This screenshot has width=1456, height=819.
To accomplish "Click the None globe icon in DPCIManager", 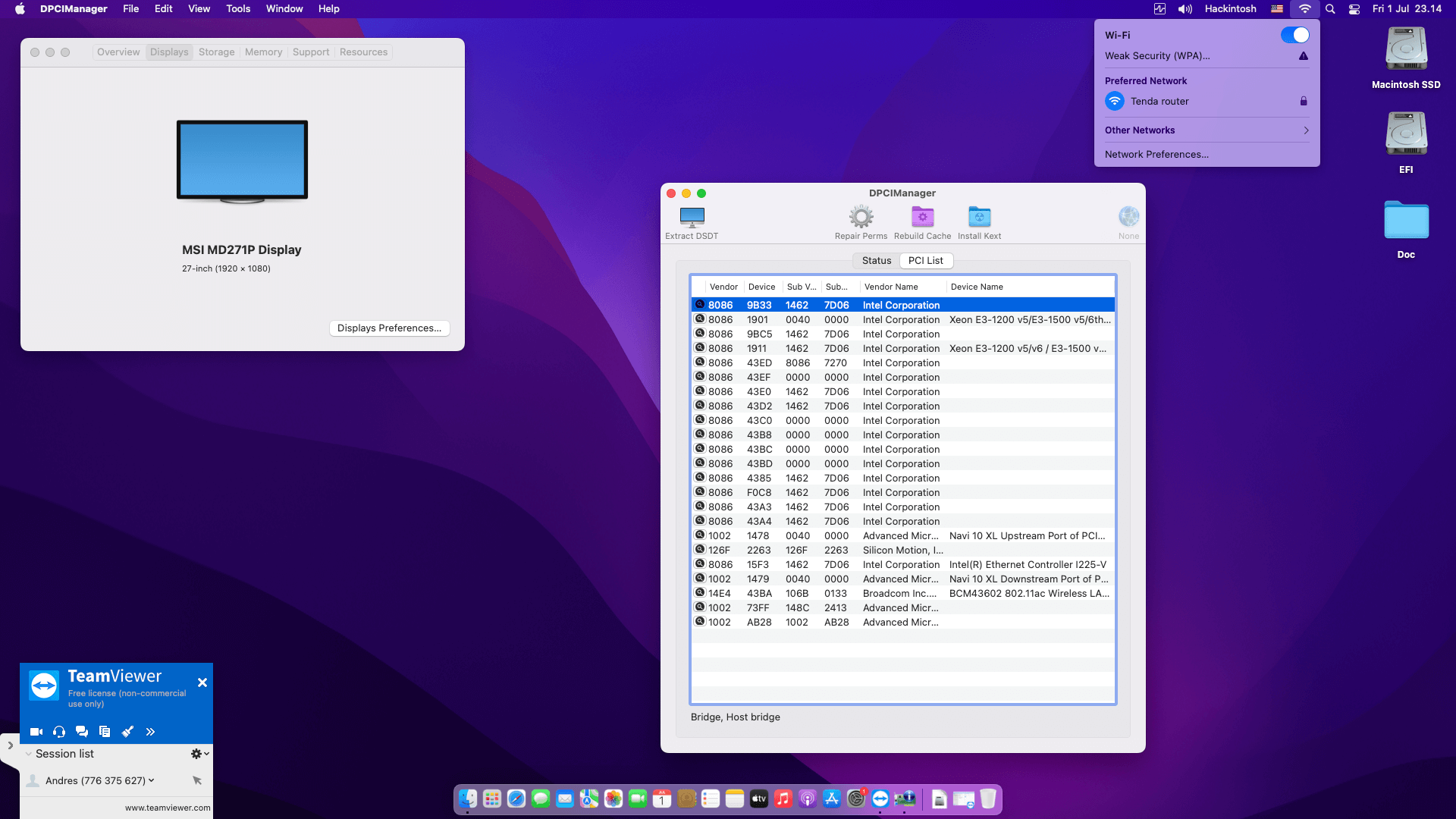I will (x=1128, y=218).
